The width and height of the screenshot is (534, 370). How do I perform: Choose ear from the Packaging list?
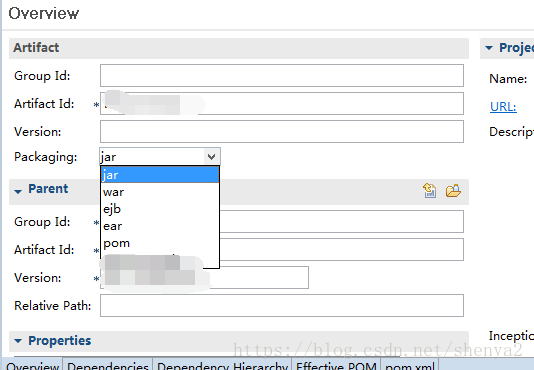point(160,226)
